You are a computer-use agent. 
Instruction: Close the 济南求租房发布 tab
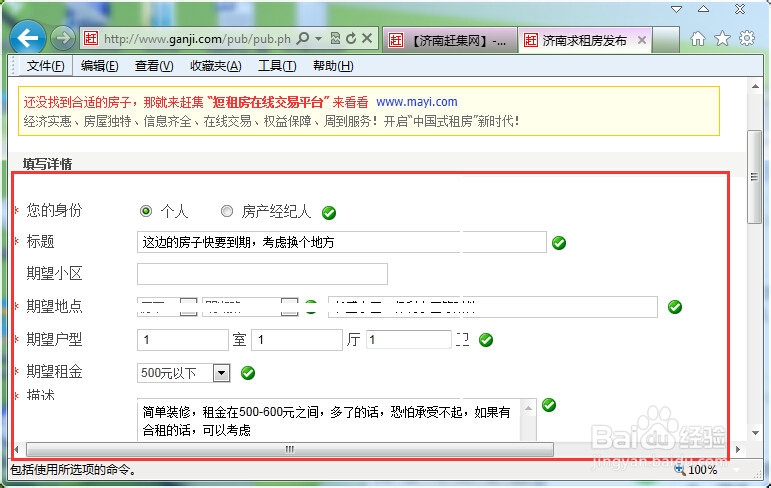pos(642,40)
